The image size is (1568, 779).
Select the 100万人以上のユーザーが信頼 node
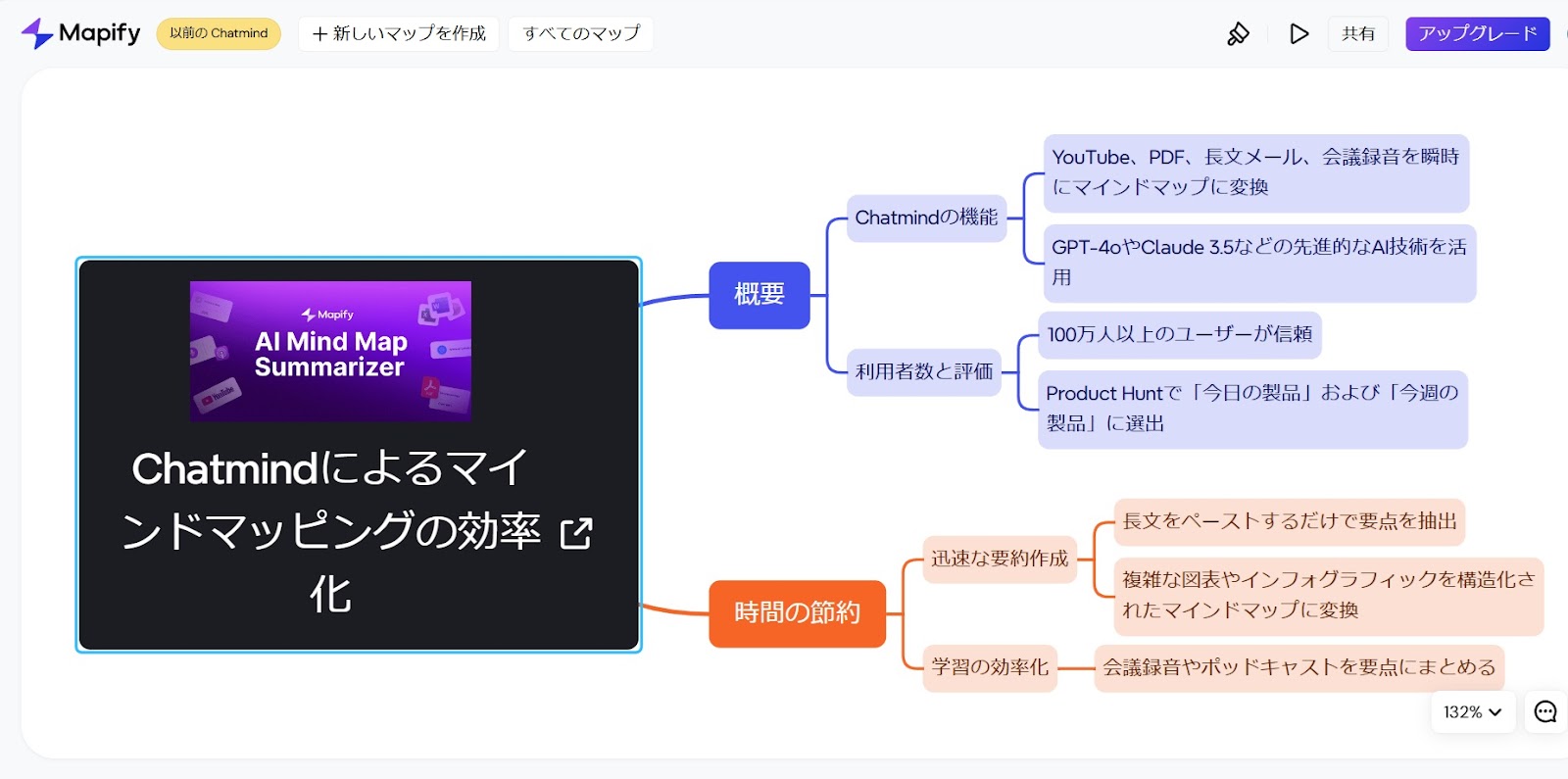[x=1180, y=335]
